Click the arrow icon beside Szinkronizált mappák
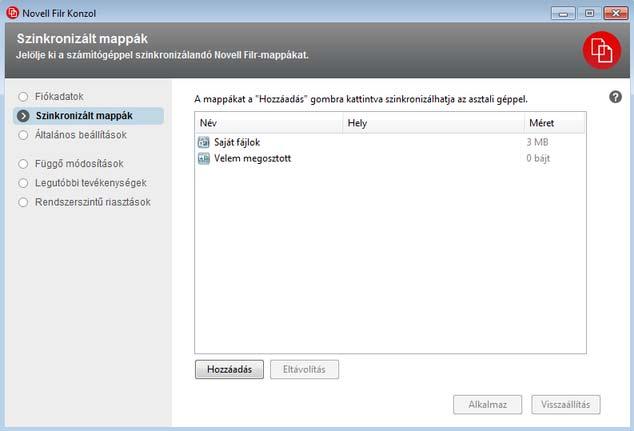The height and width of the screenshot is (431, 634). pos(23,116)
